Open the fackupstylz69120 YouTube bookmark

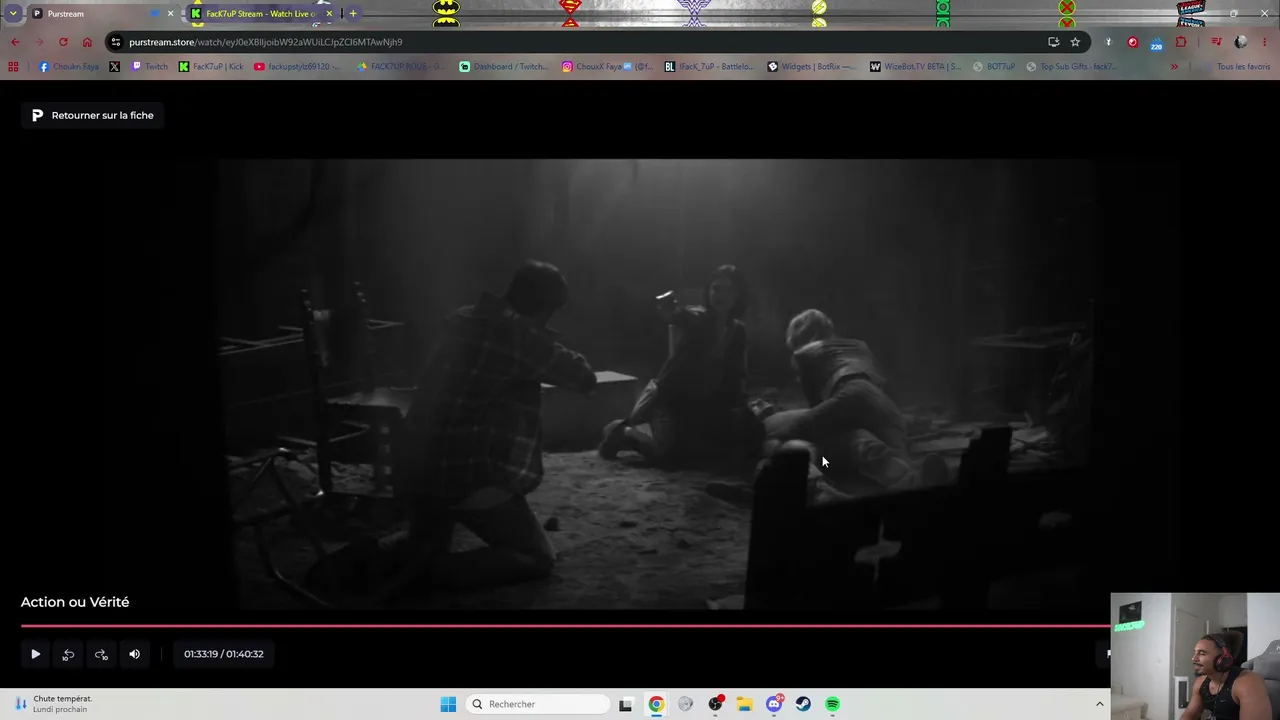pyautogui.click(x=297, y=67)
